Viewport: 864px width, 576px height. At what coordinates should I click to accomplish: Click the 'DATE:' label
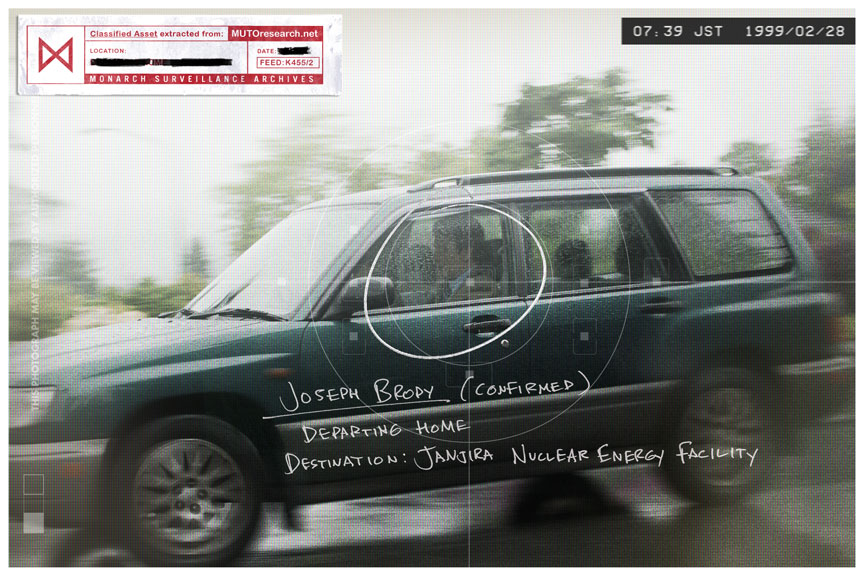pyautogui.click(x=266, y=51)
